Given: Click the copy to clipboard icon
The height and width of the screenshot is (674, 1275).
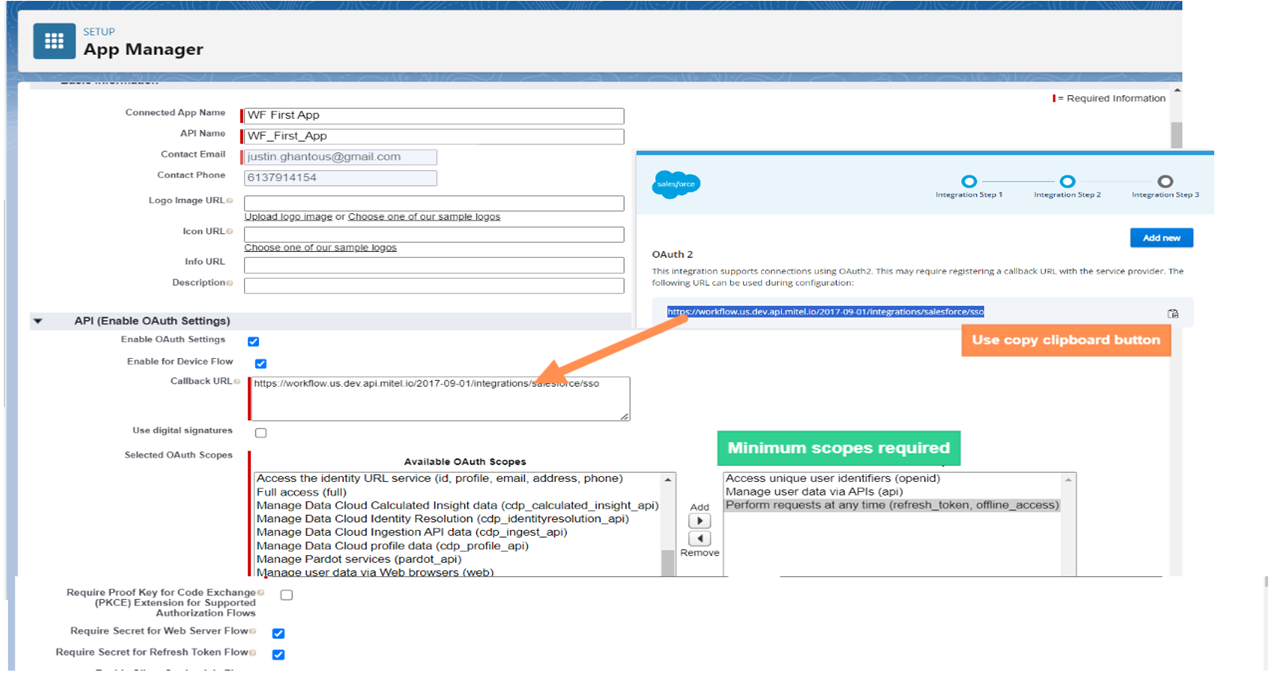Looking at the screenshot, I should point(1173,313).
